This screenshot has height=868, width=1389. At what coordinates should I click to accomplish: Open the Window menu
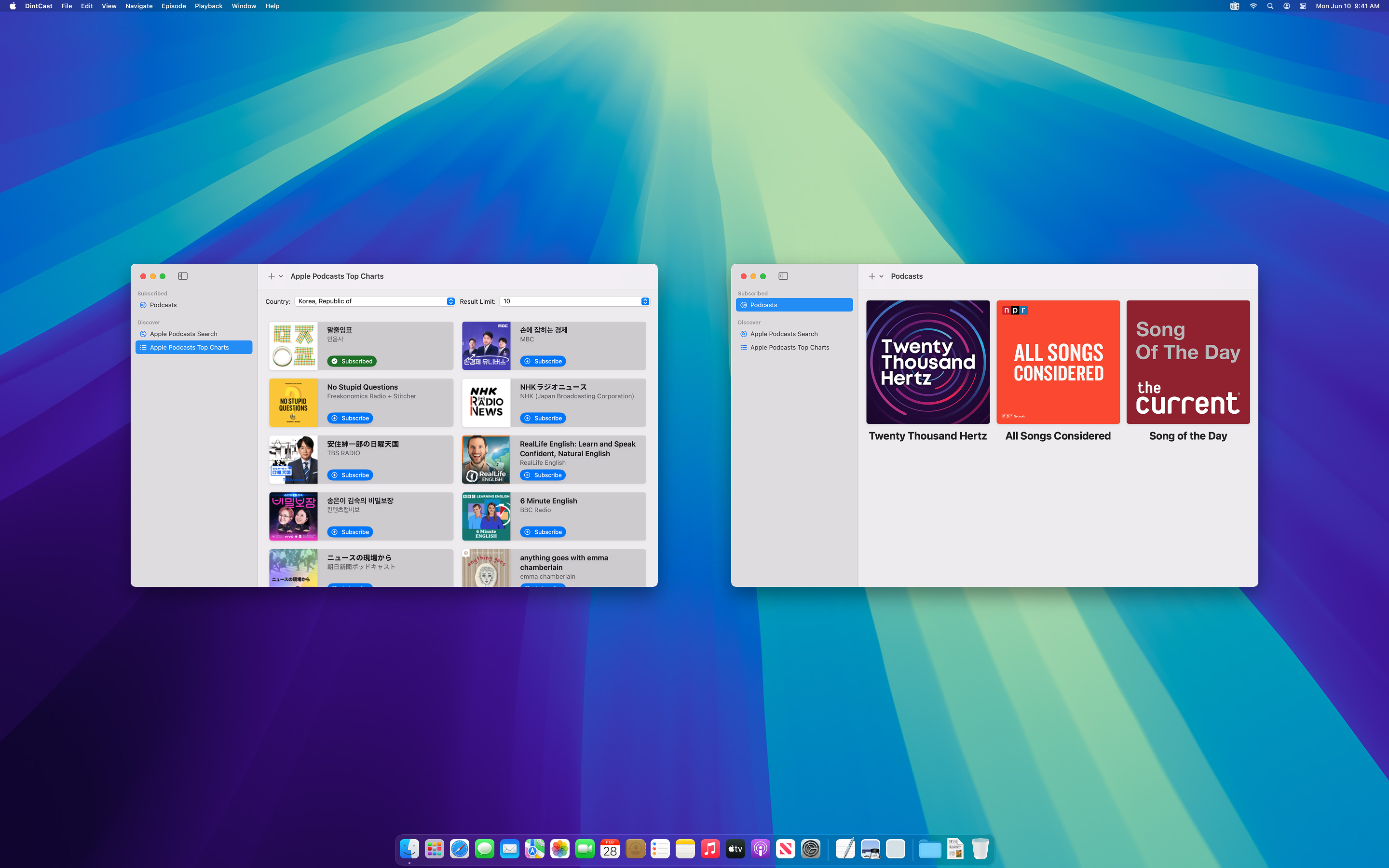click(244, 6)
